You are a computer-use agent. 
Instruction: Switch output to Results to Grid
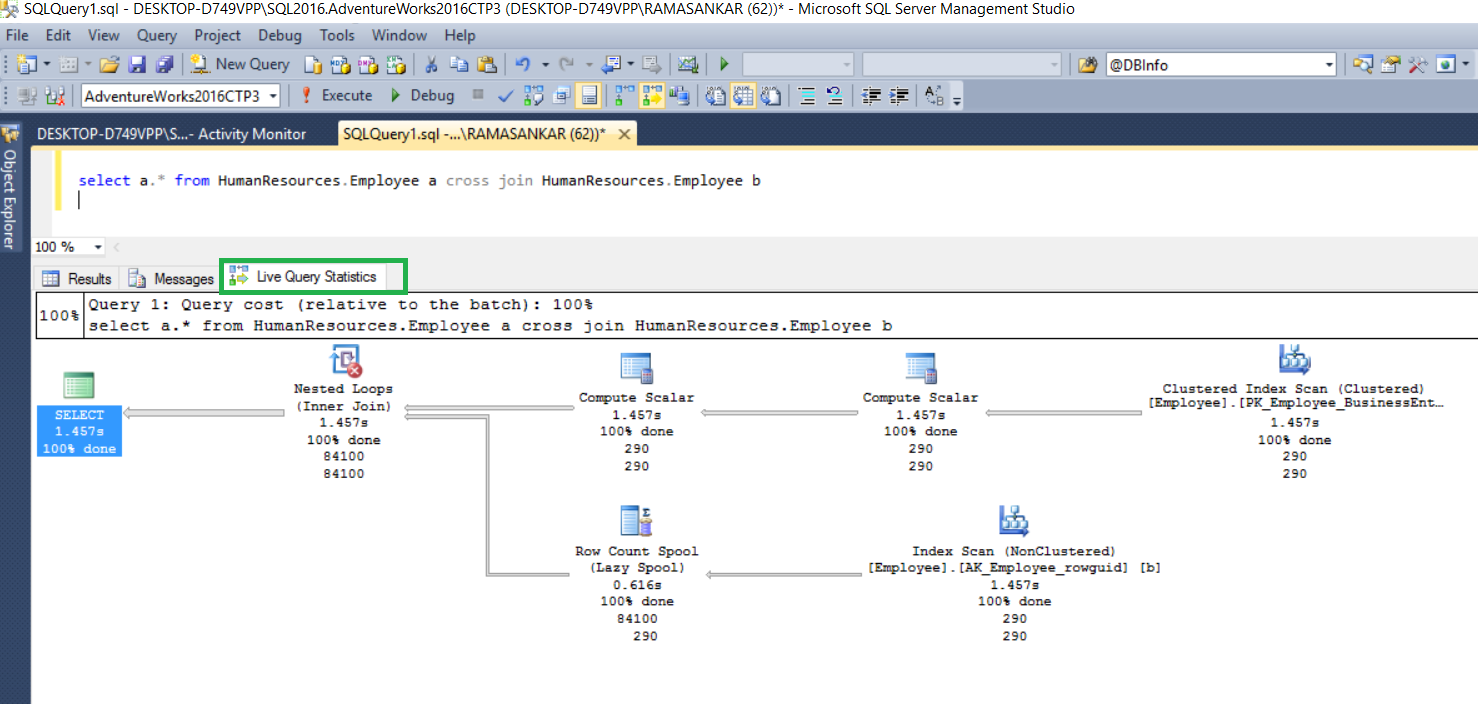[x=743, y=96]
